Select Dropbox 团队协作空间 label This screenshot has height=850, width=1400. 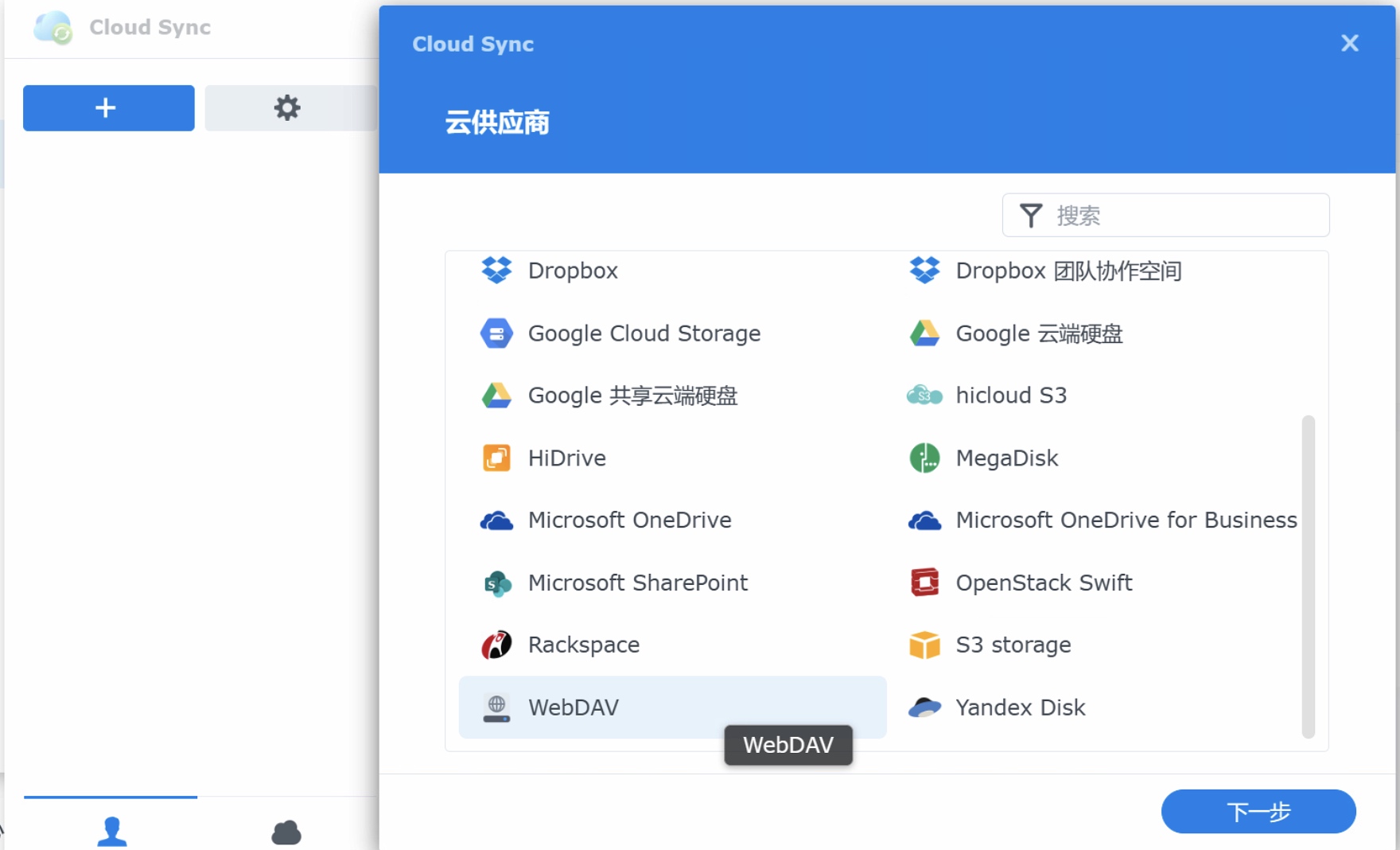pyautogui.click(x=1068, y=271)
